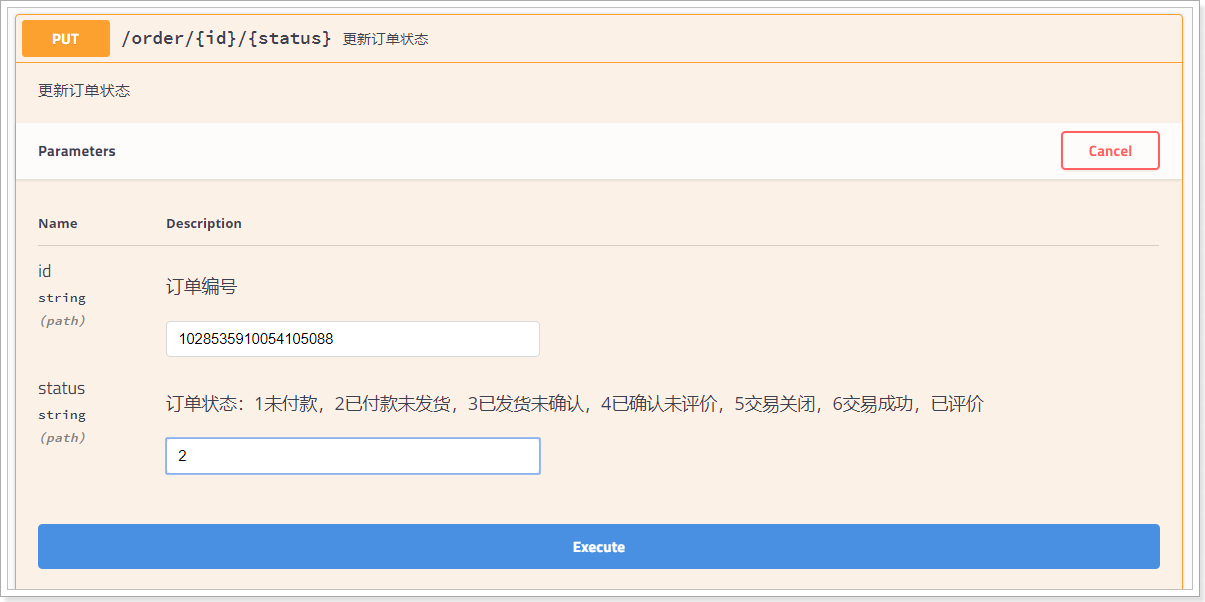Image resolution: width=1205 pixels, height=602 pixels.
Task: Click the id parameter name
Action: pos(45,271)
